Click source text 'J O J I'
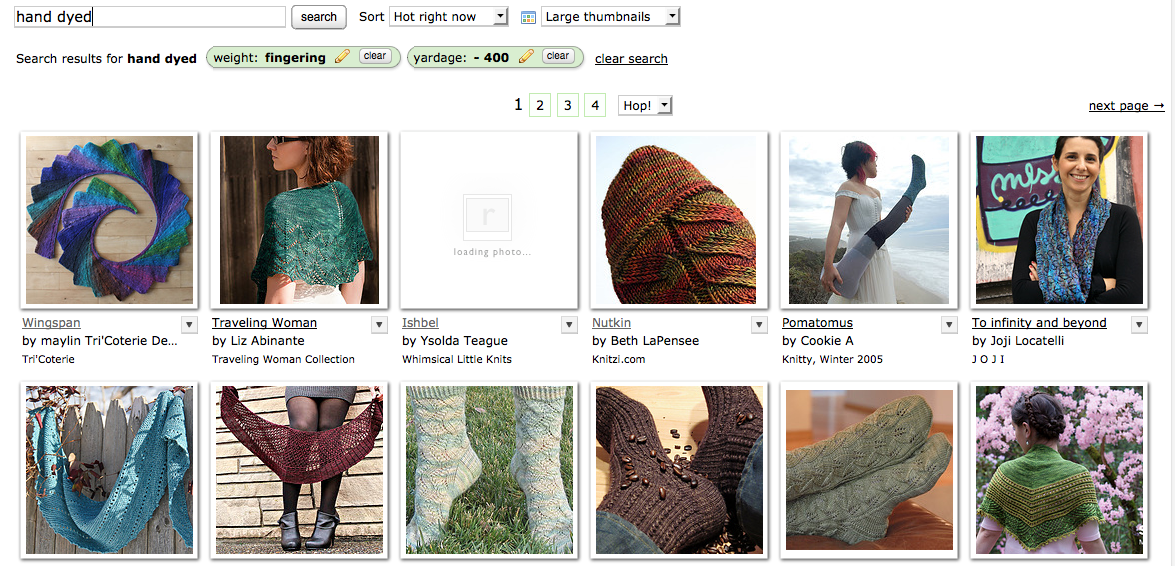The width and height of the screenshot is (1175, 566). (x=989, y=359)
